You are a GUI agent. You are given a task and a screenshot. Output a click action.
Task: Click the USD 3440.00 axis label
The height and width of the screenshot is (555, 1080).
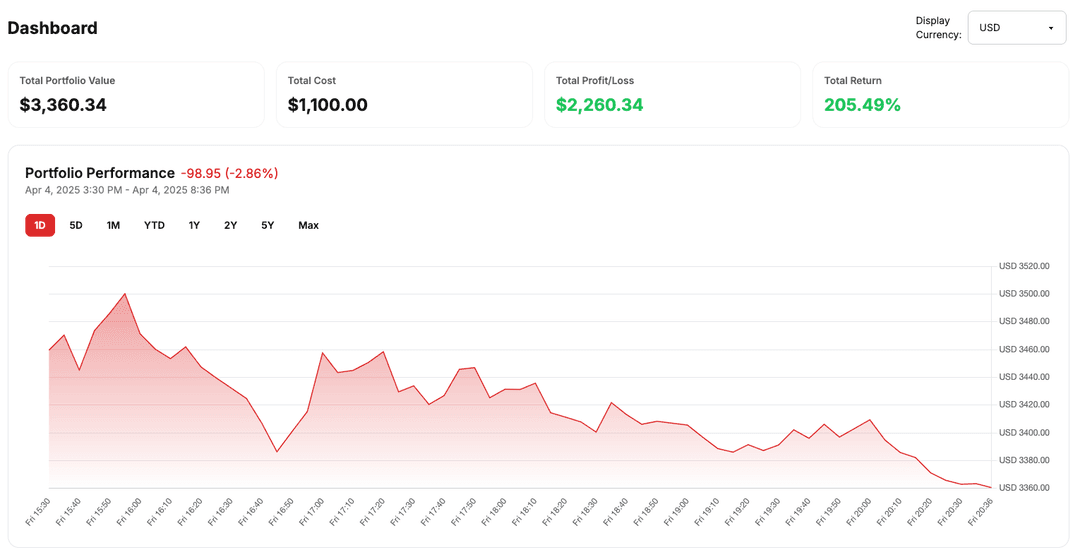pyautogui.click(x=1024, y=377)
